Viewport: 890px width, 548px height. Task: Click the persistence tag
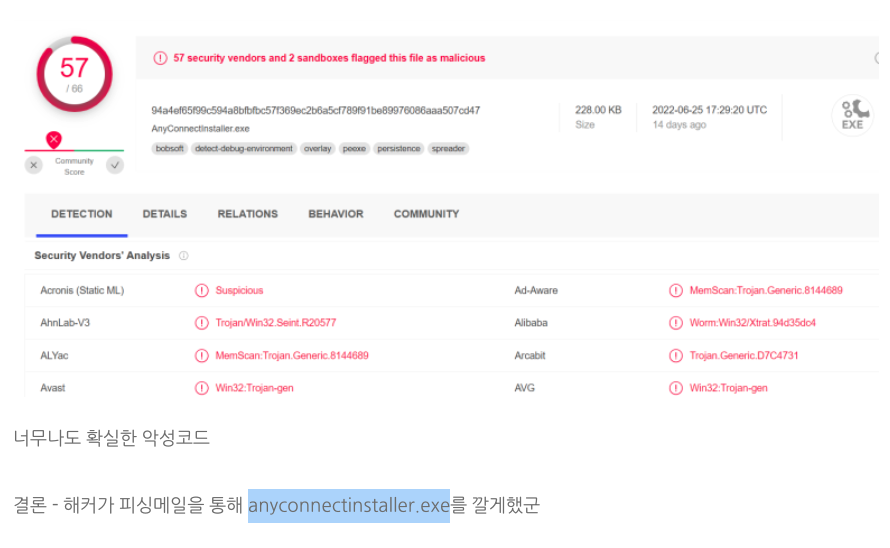tap(398, 149)
